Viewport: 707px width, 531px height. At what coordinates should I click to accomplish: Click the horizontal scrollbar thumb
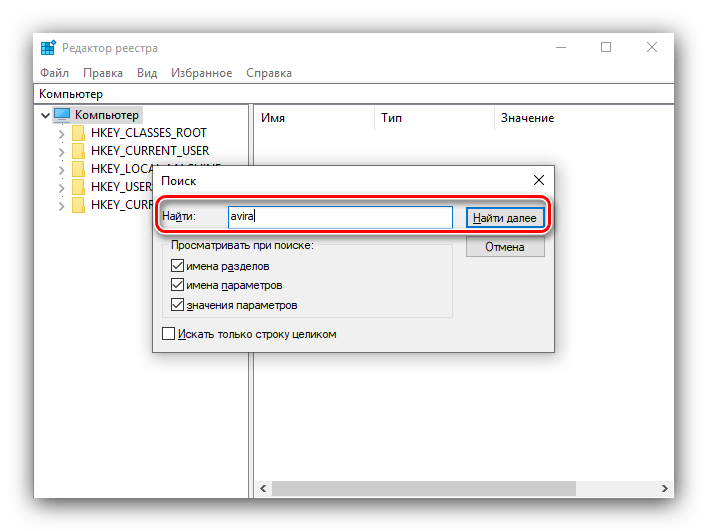424,489
